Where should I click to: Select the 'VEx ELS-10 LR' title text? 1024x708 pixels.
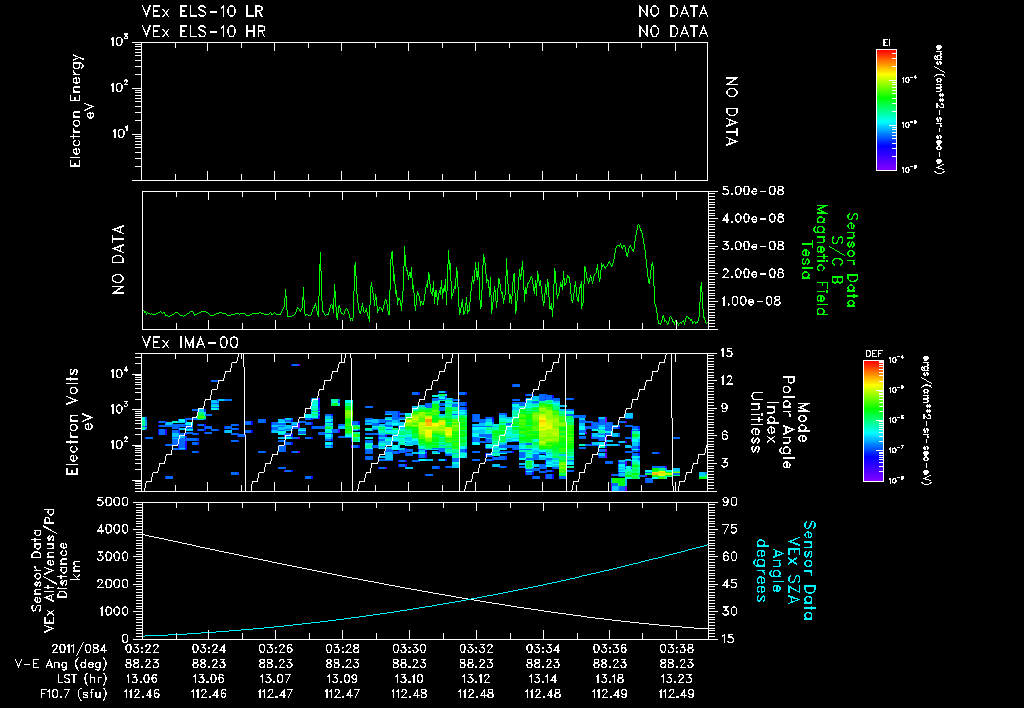tap(202, 11)
